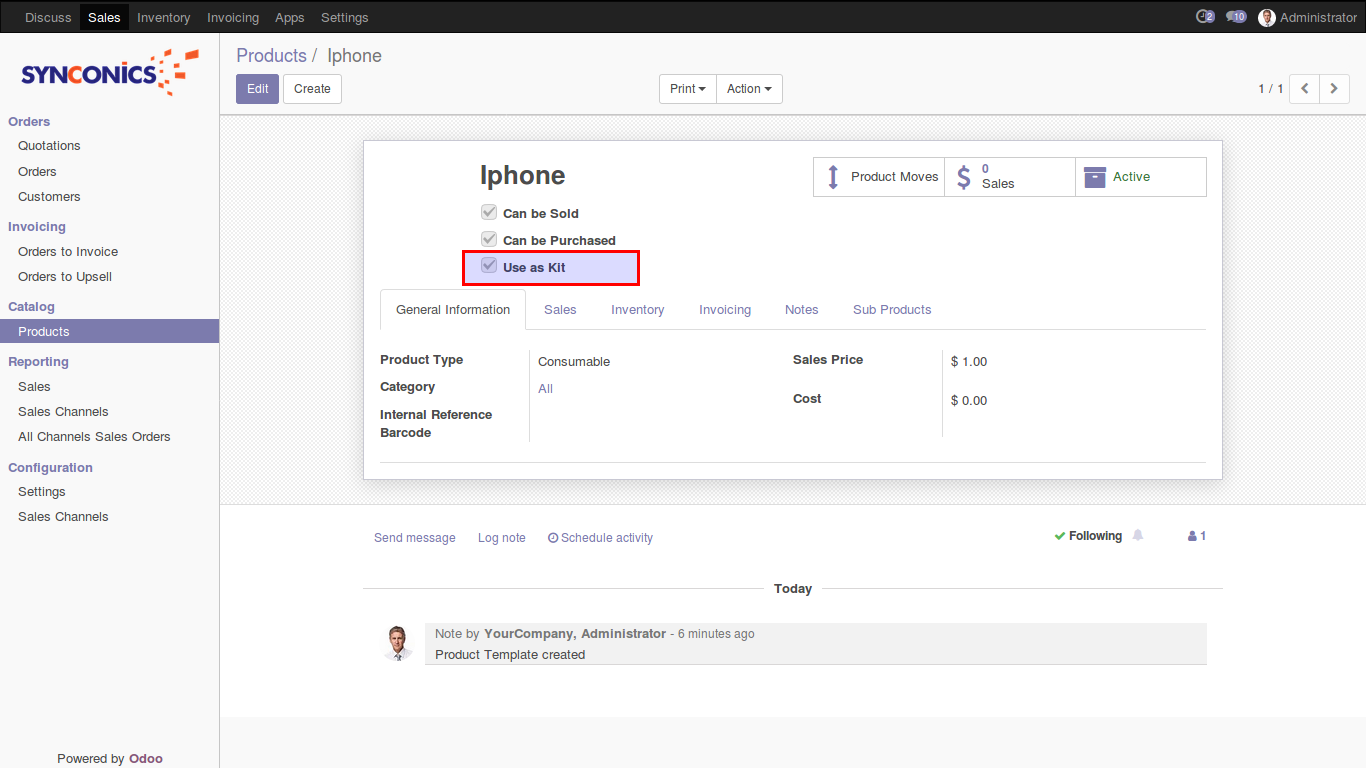Select Quotations in the sidebar
Screen dimensions: 1366x768
point(49,146)
